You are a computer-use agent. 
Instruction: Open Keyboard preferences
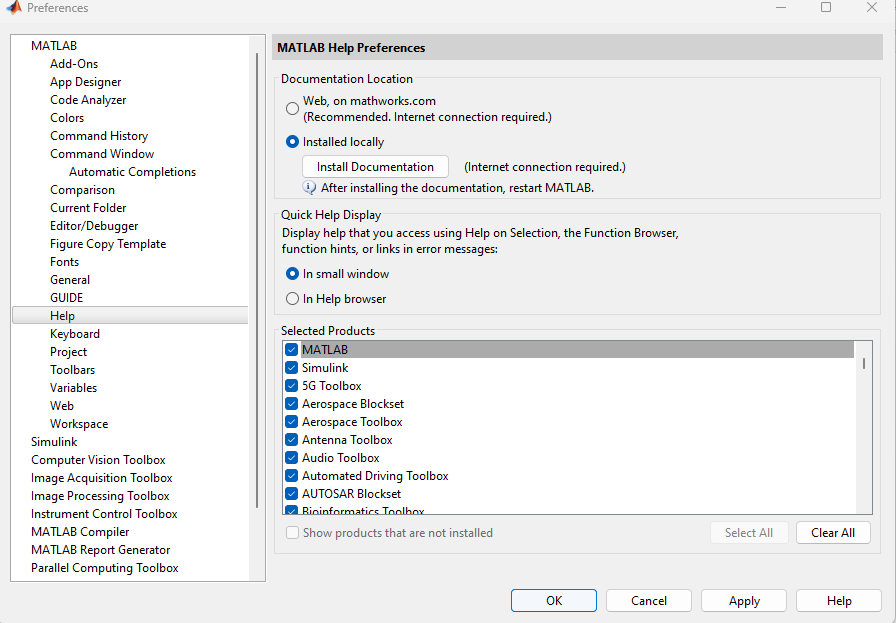(x=75, y=334)
